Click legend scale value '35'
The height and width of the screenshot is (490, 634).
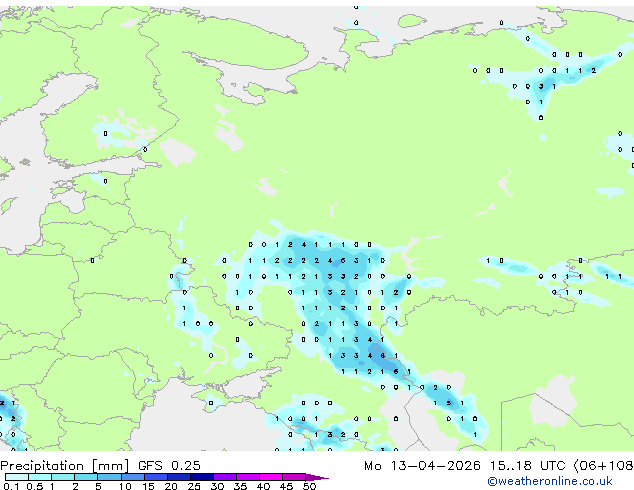tap(240, 486)
